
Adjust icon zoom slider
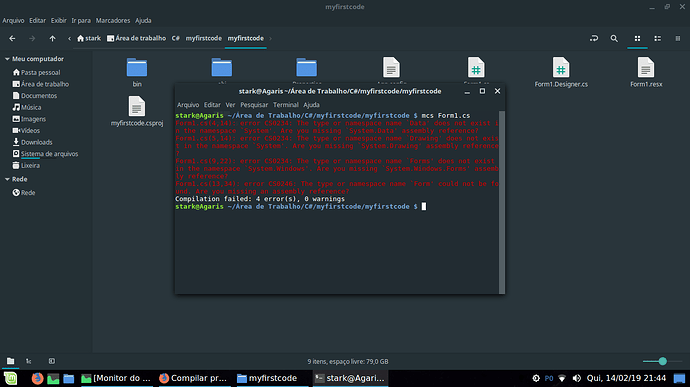pos(662,361)
